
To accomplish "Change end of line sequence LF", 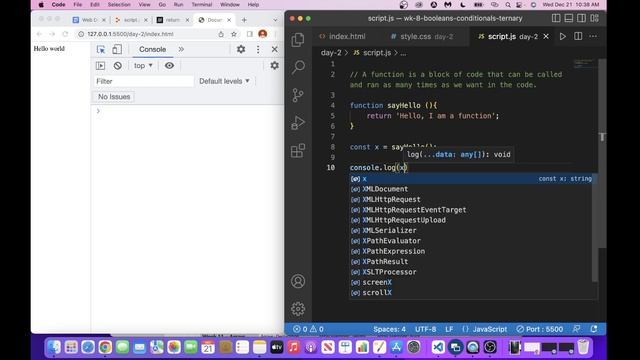I will pyautogui.click(x=449, y=329).
